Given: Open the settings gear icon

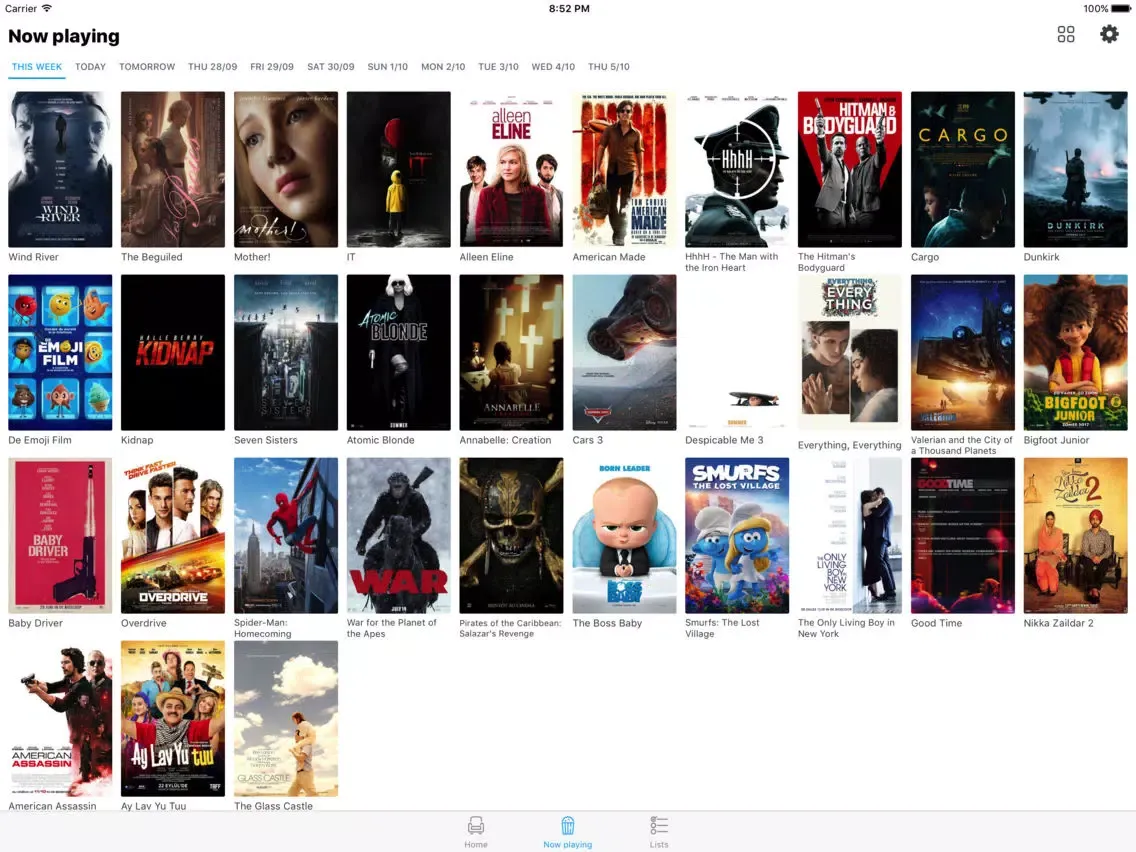Looking at the screenshot, I should [x=1108, y=34].
